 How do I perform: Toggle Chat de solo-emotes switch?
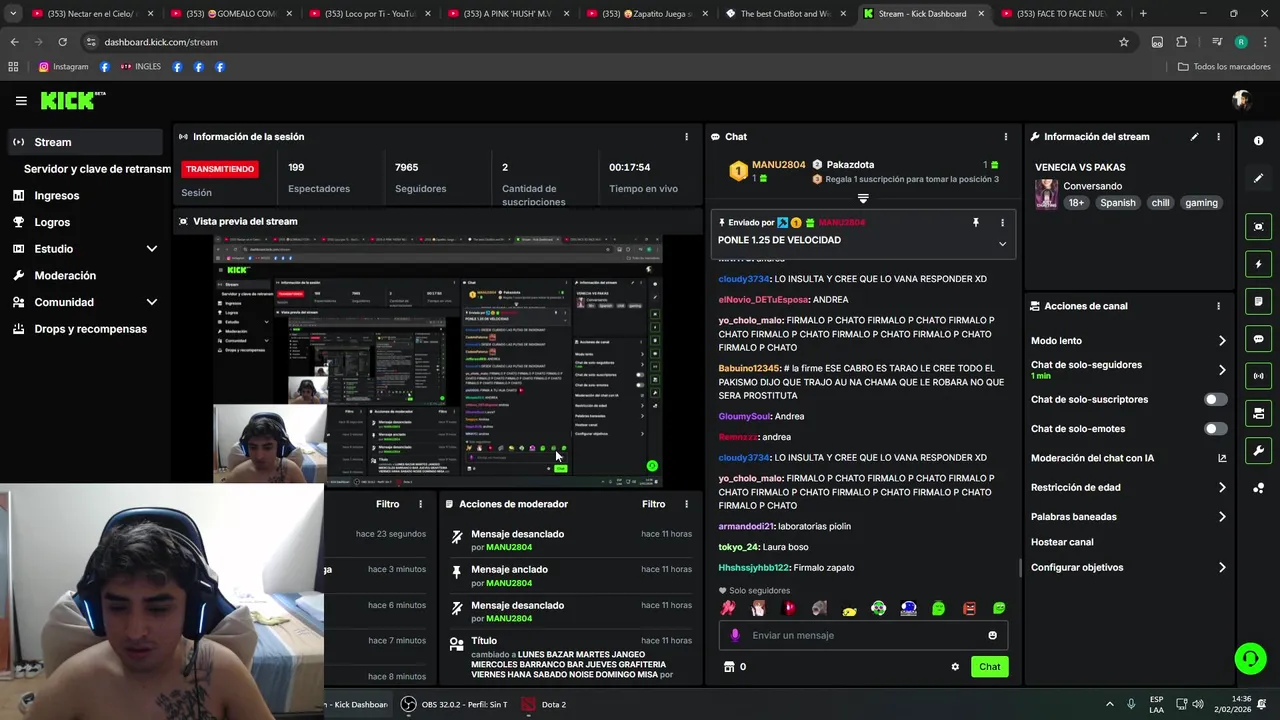(1215, 429)
